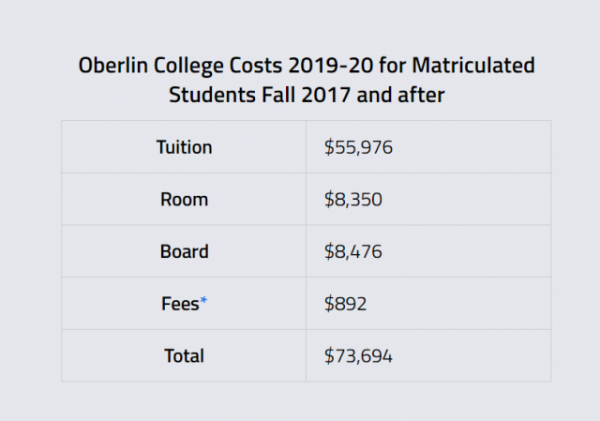Viewport: 600px width, 421px height.
Task: Click the blue asterisk beside Fees
Action: pyautogui.click(x=204, y=300)
